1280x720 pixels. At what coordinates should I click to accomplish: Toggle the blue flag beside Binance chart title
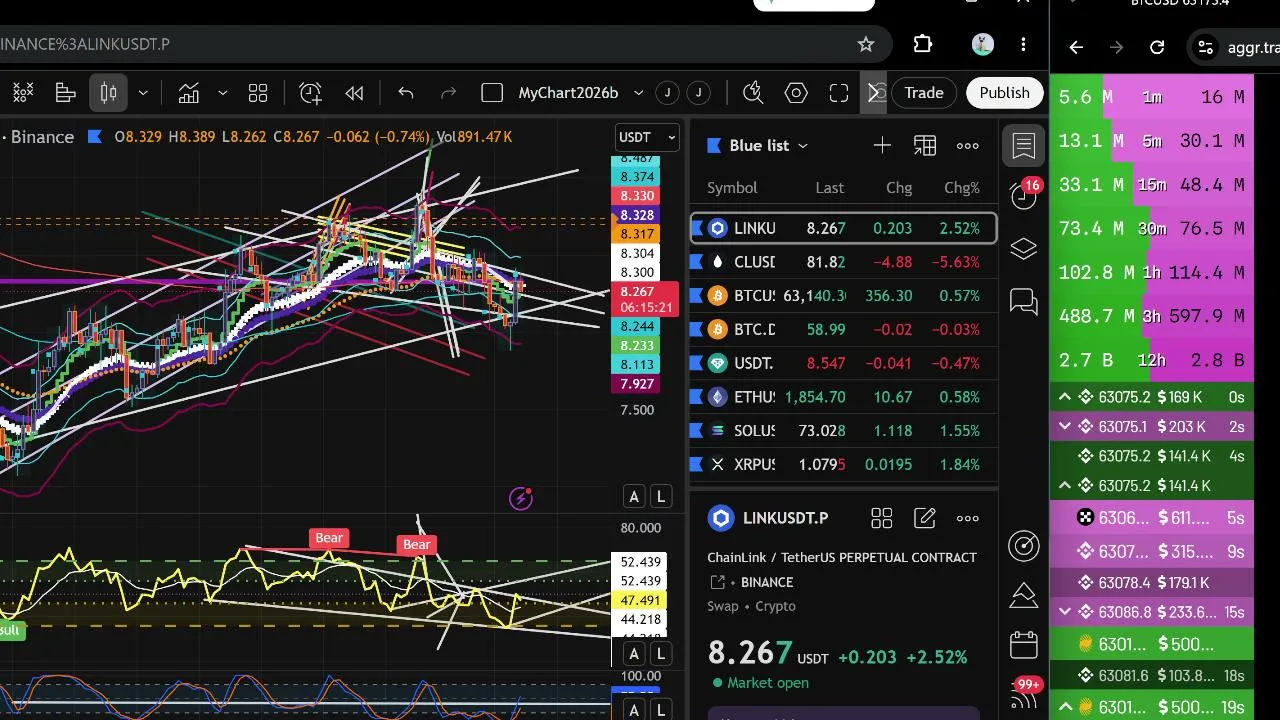[x=95, y=136]
